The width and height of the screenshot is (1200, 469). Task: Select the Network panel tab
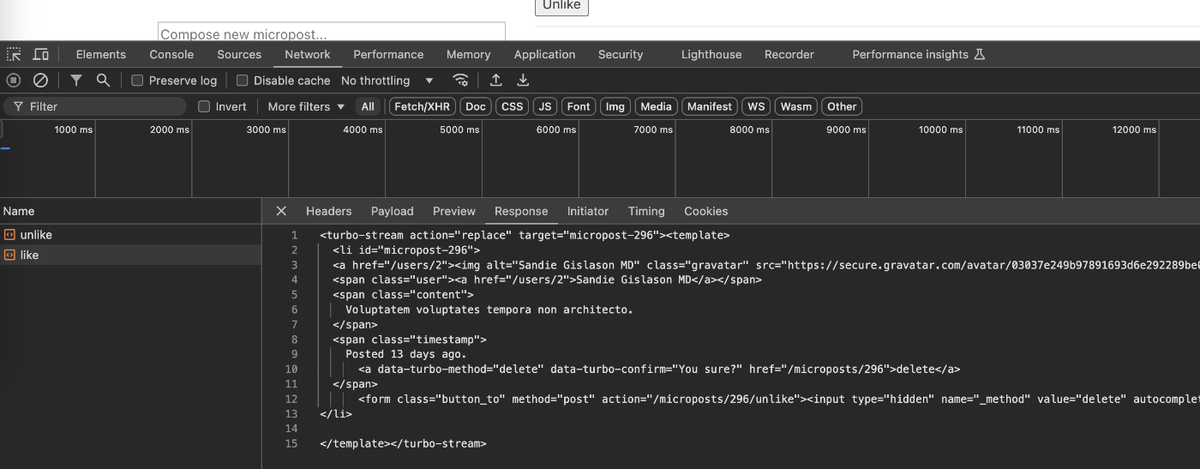(x=307, y=55)
